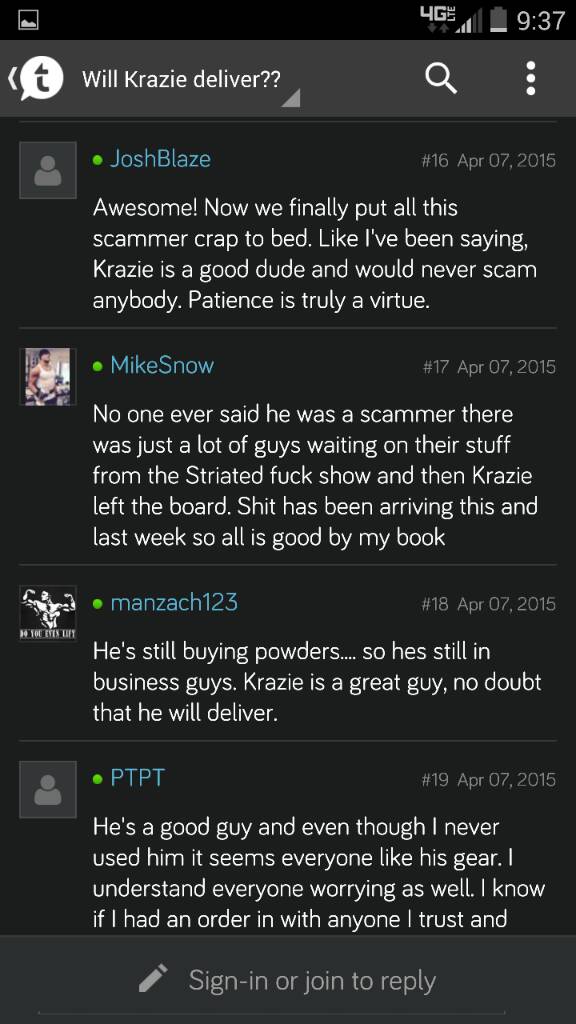Tap PTPT's default avatar placeholder

(48, 789)
